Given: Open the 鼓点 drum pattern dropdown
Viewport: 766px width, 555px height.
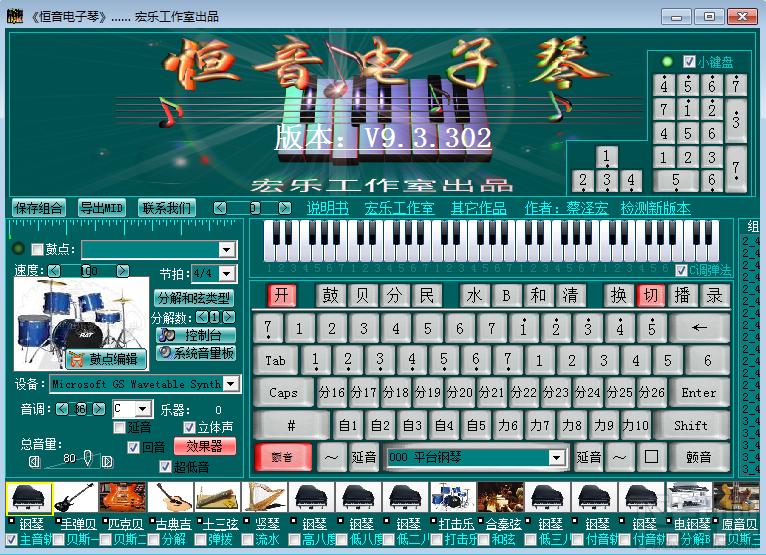Looking at the screenshot, I should tap(226, 250).
